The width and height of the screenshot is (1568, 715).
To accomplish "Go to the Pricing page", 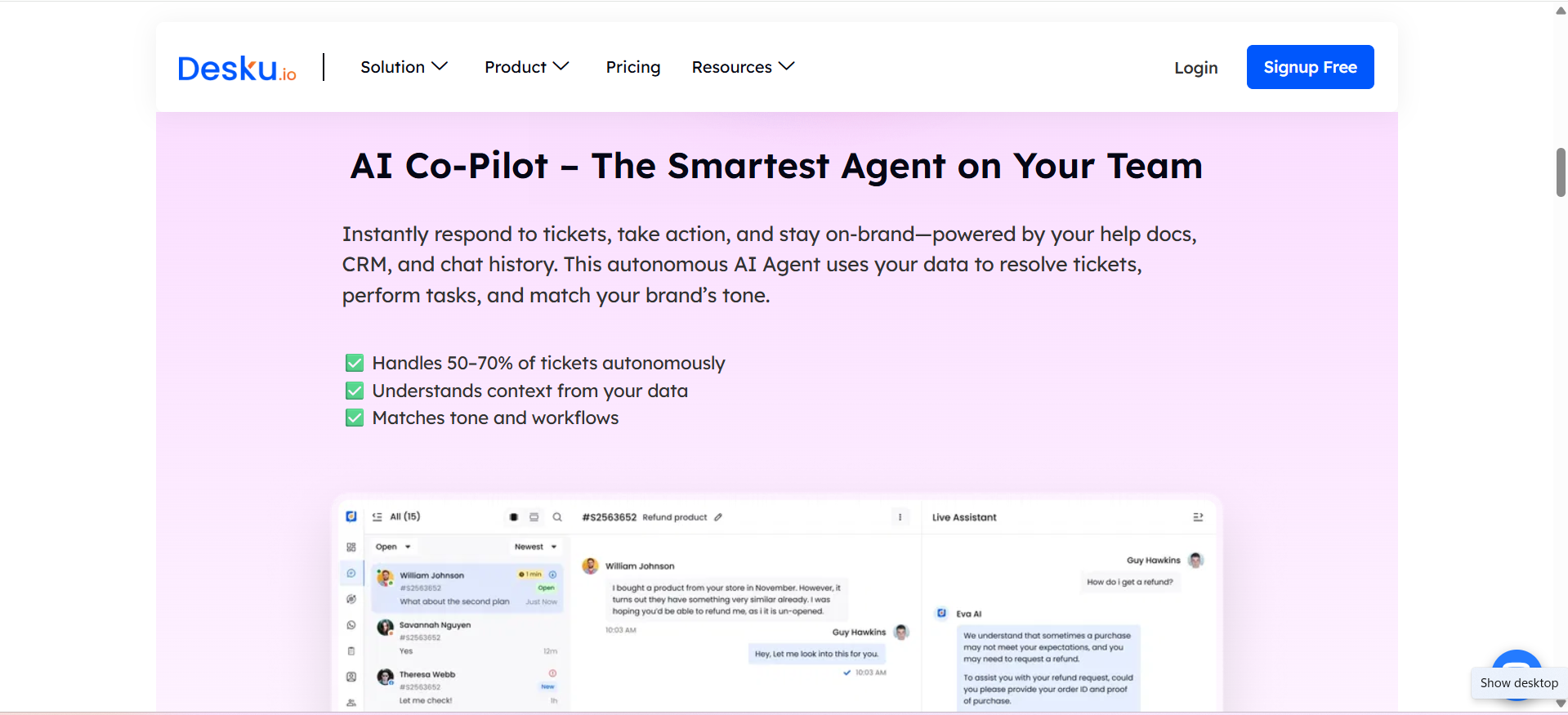I will coord(633,67).
